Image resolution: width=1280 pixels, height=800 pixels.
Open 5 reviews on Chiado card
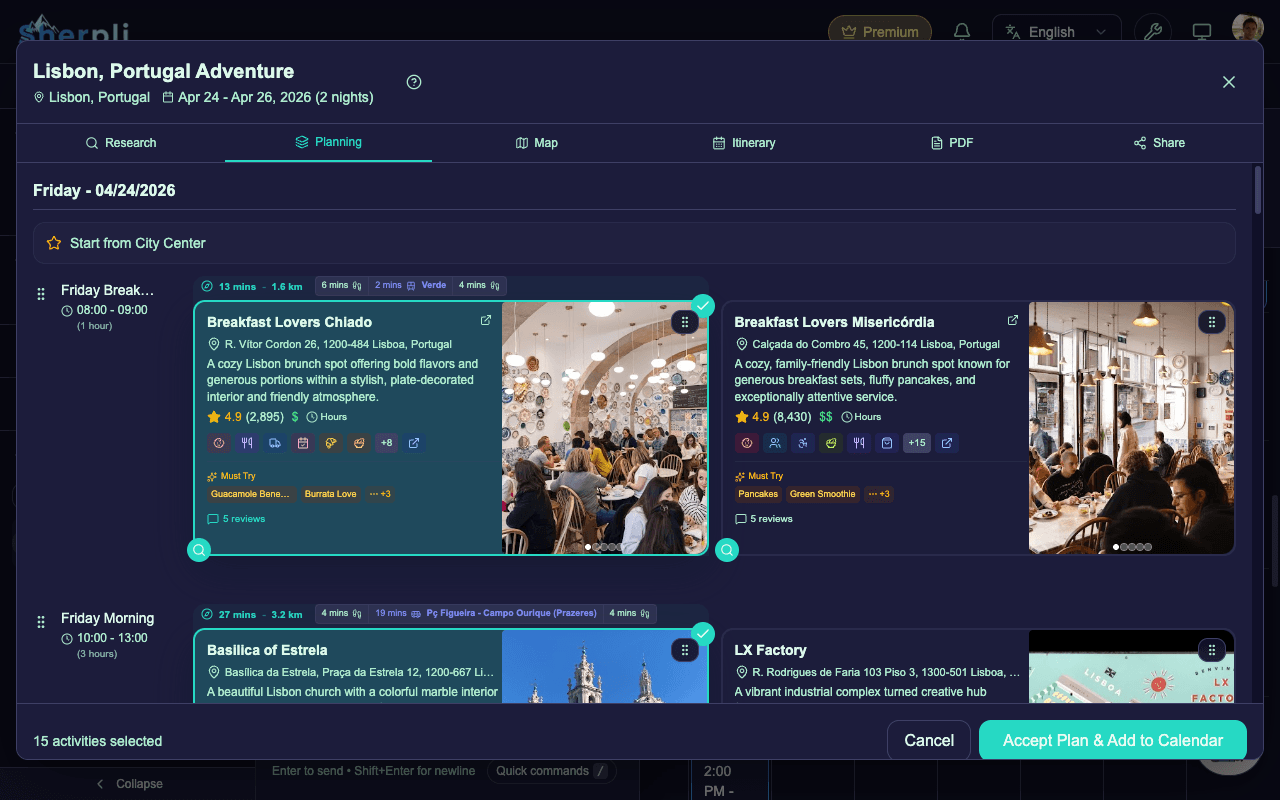[x=236, y=519]
